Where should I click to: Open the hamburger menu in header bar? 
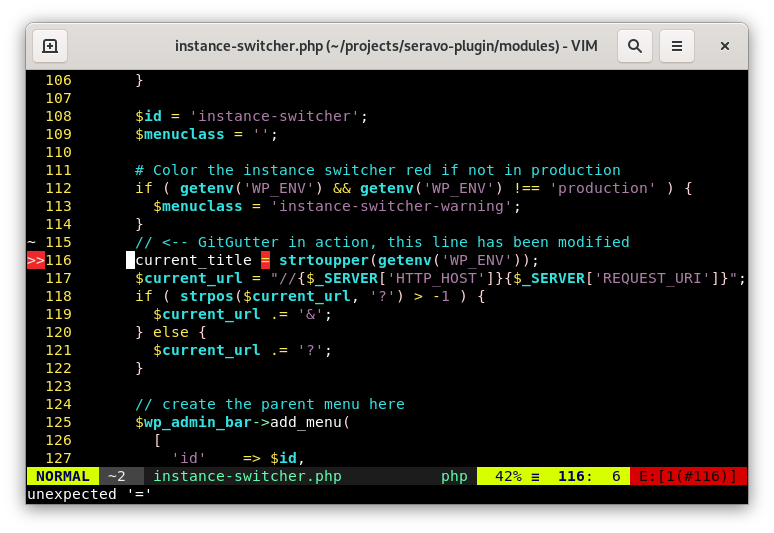[x=677, y=46]
